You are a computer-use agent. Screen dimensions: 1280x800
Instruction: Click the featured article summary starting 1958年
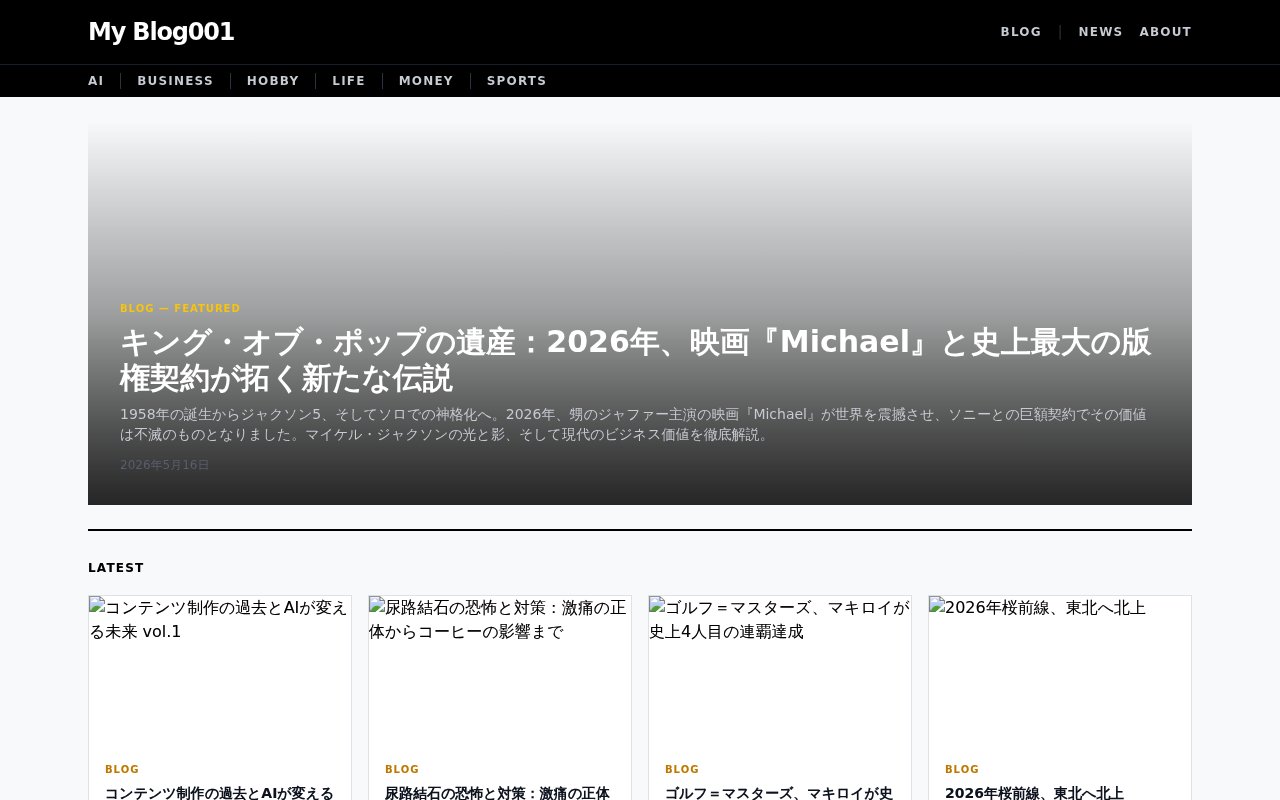coord(633,424)
